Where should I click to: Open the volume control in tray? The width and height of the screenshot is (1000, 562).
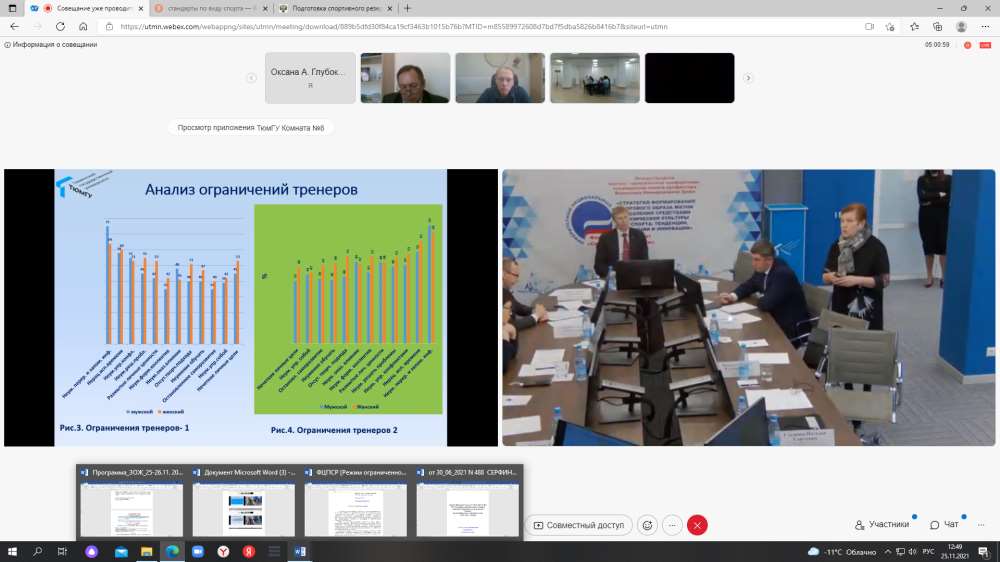(x=913, y=552)
